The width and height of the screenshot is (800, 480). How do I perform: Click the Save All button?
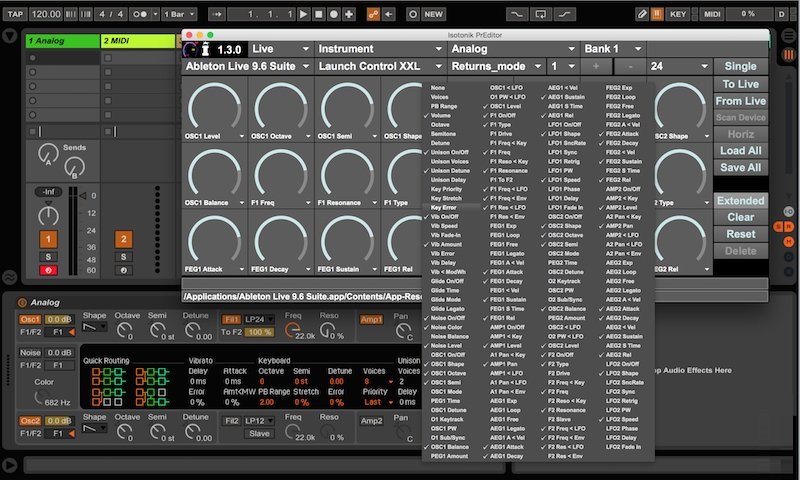(740, 167)
